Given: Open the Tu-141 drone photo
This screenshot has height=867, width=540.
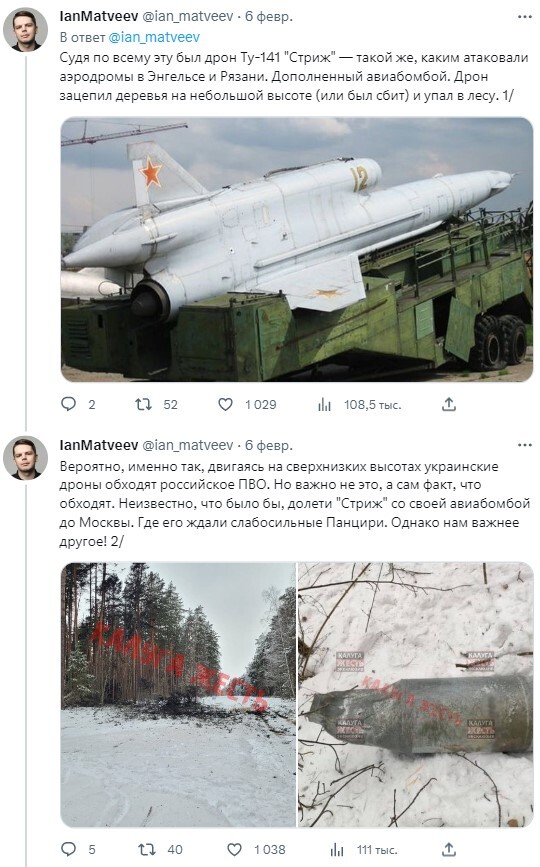Looking at the screenshot, I should pos(297,249).
